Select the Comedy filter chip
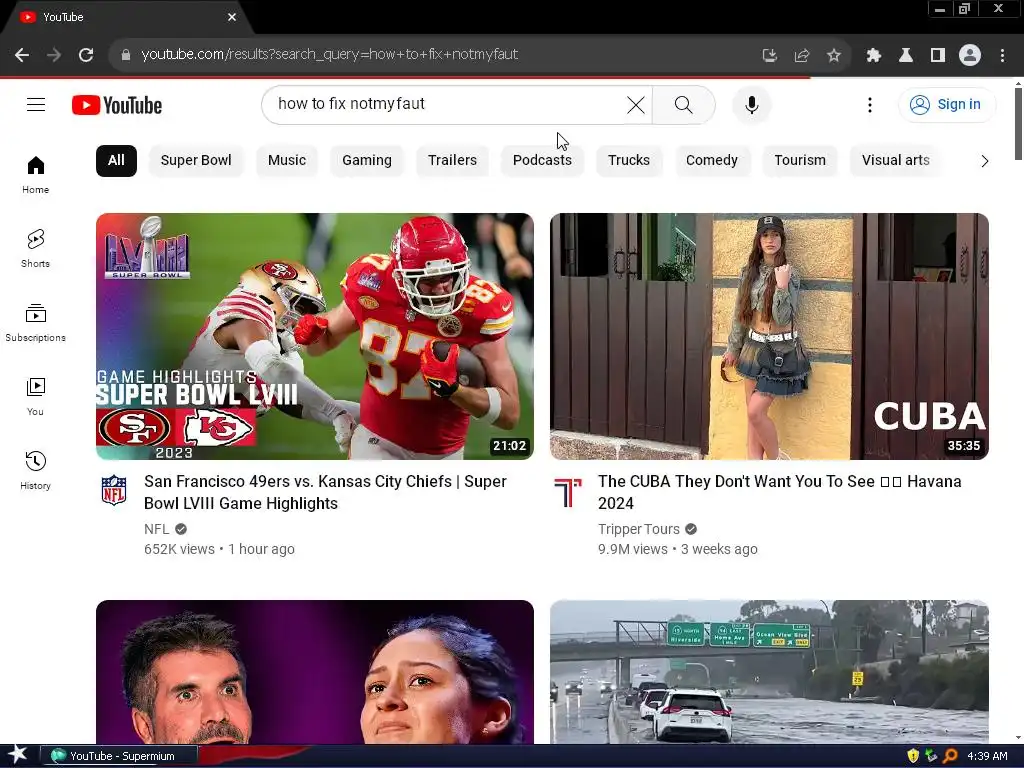Screen dimensions: 1024x768 click(711, 161)
